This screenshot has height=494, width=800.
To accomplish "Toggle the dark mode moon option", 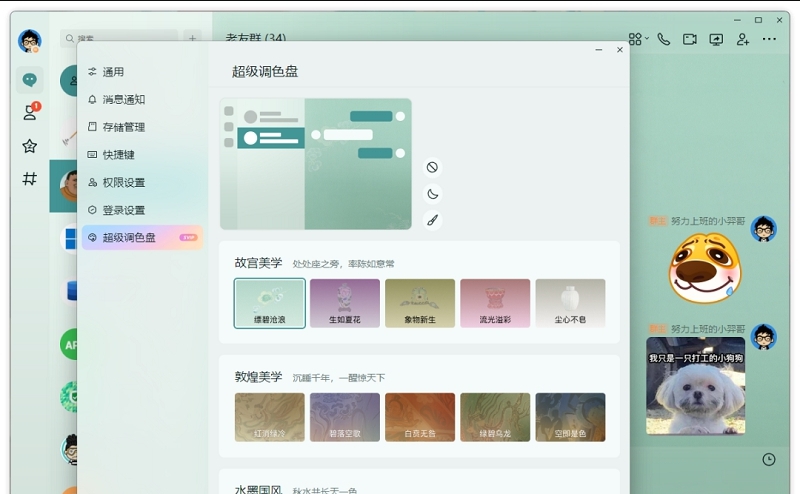I will tap(432, 194).
